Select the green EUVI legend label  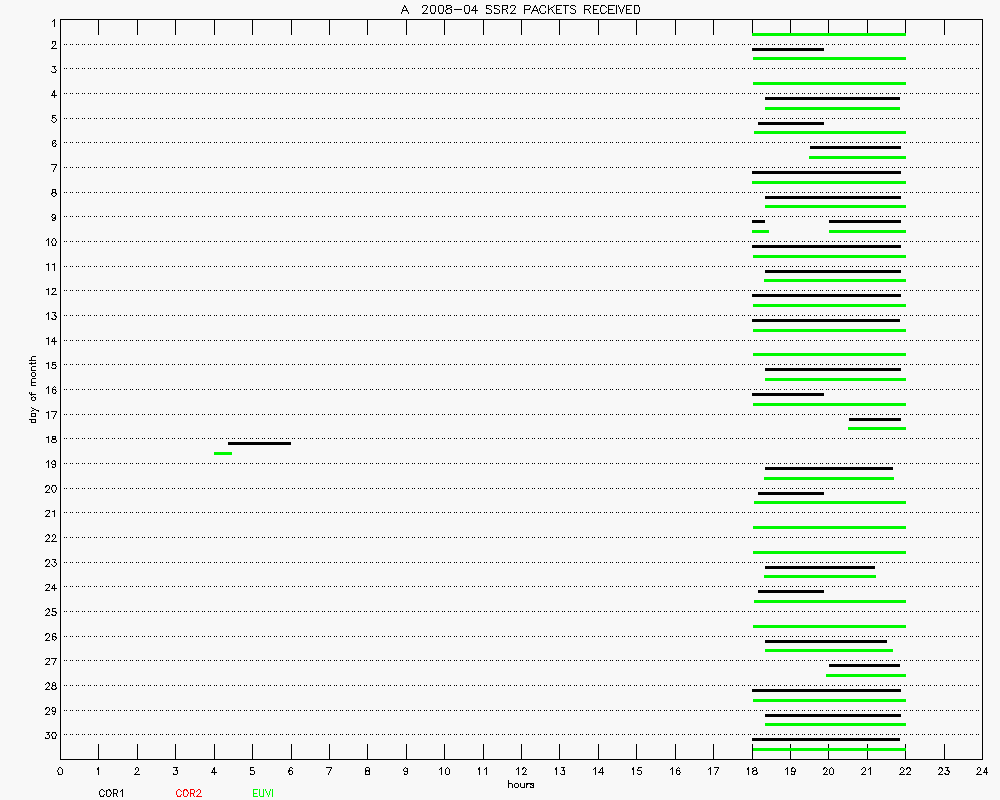pyautogui.click(x=263, y=793)
